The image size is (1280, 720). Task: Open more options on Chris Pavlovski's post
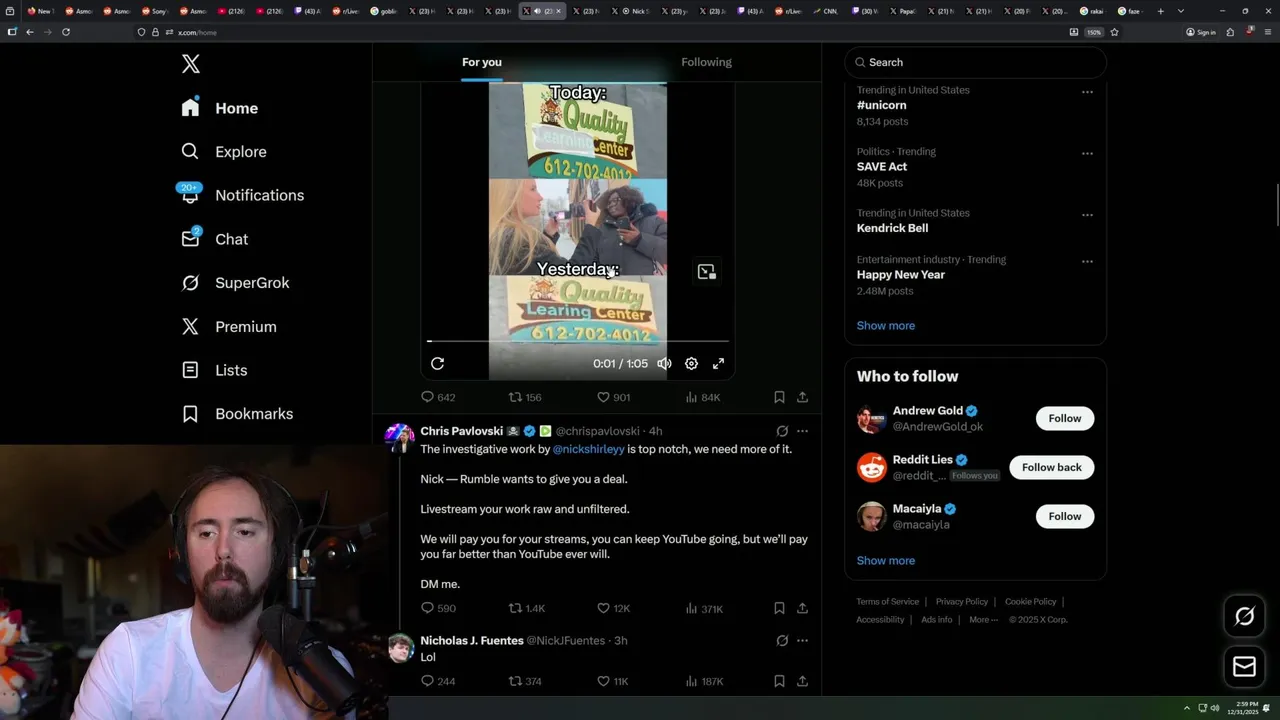(802, 431)
